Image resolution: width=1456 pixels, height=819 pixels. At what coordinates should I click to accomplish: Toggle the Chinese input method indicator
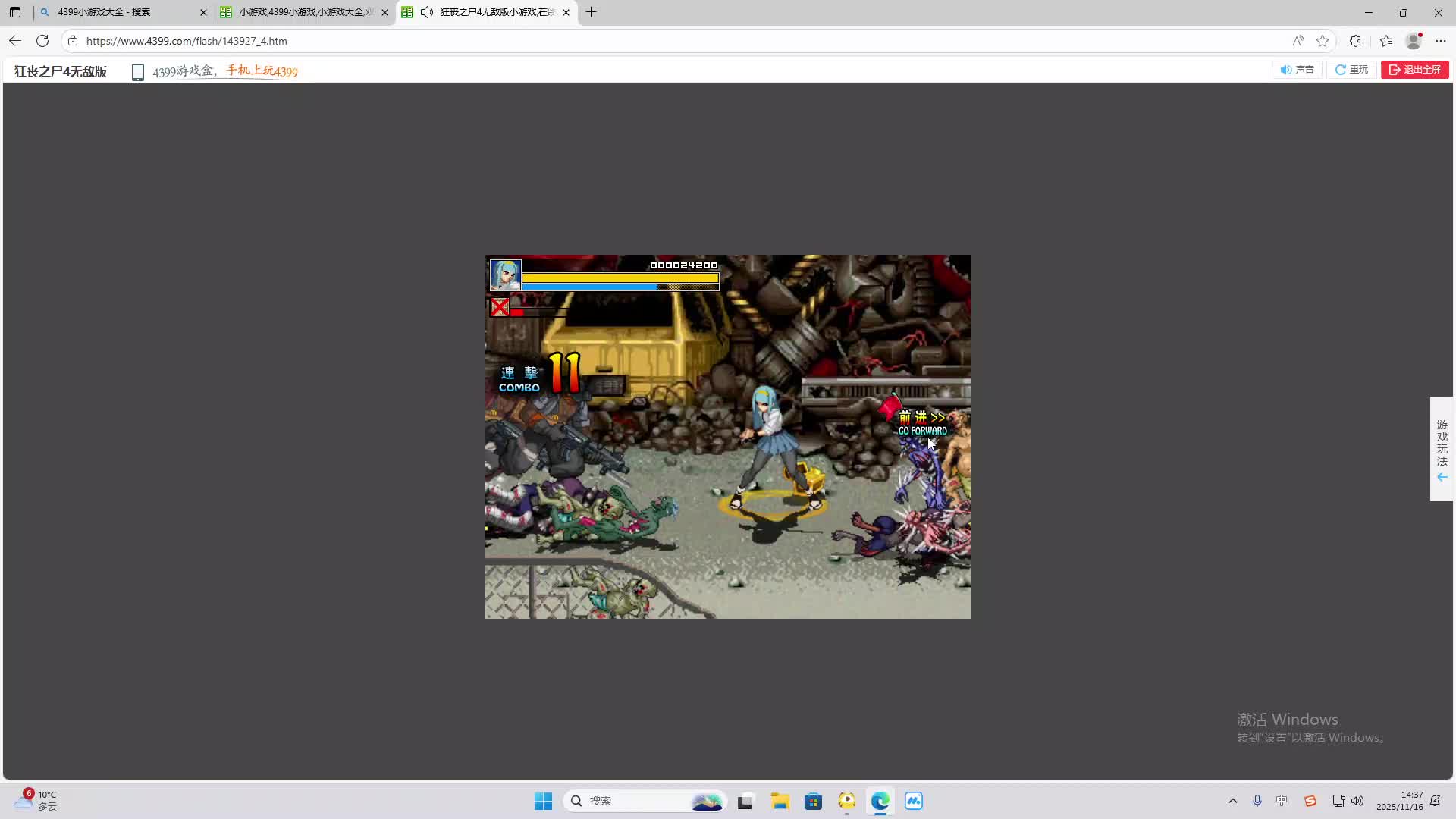coord(1282,801)
